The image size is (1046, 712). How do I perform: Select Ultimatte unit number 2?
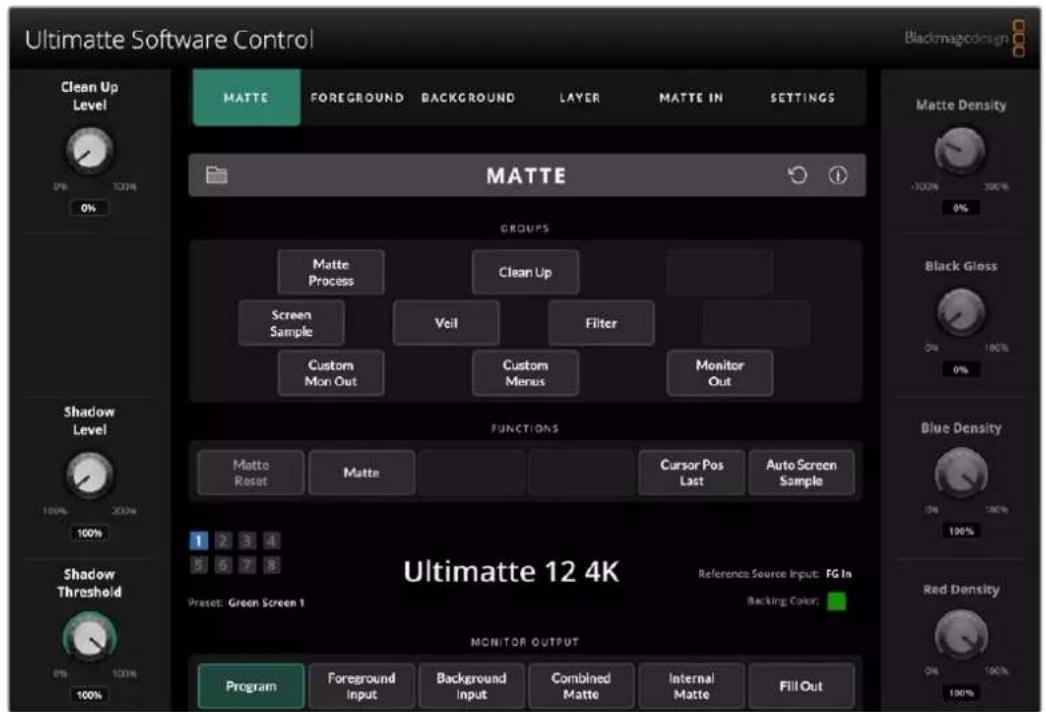coord(223,541)
